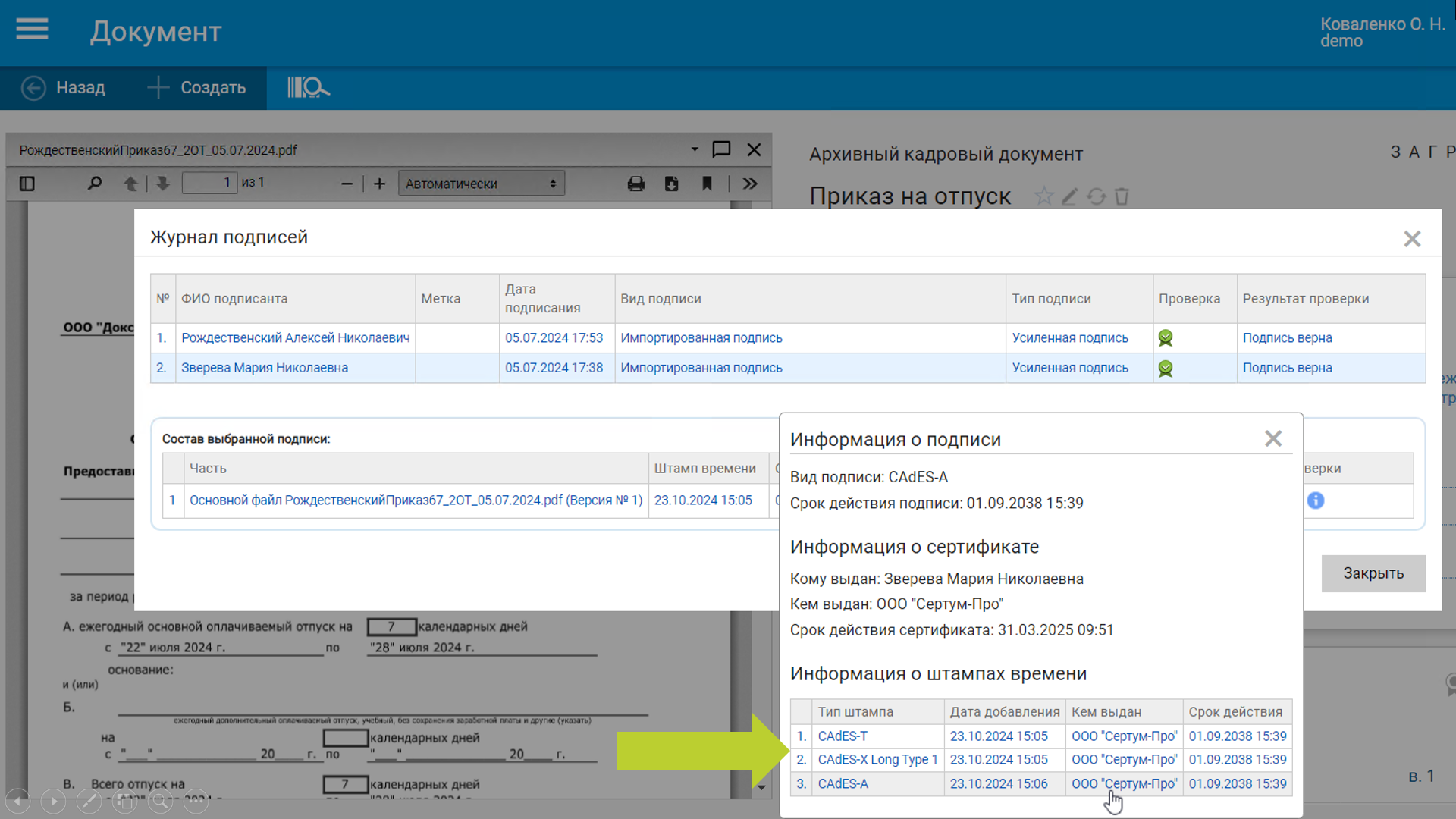Click ООО Сертум-Про in CAdES-A row
Image resolution: width=1456 pixels, height=819 pixels.
[1125, 784]
